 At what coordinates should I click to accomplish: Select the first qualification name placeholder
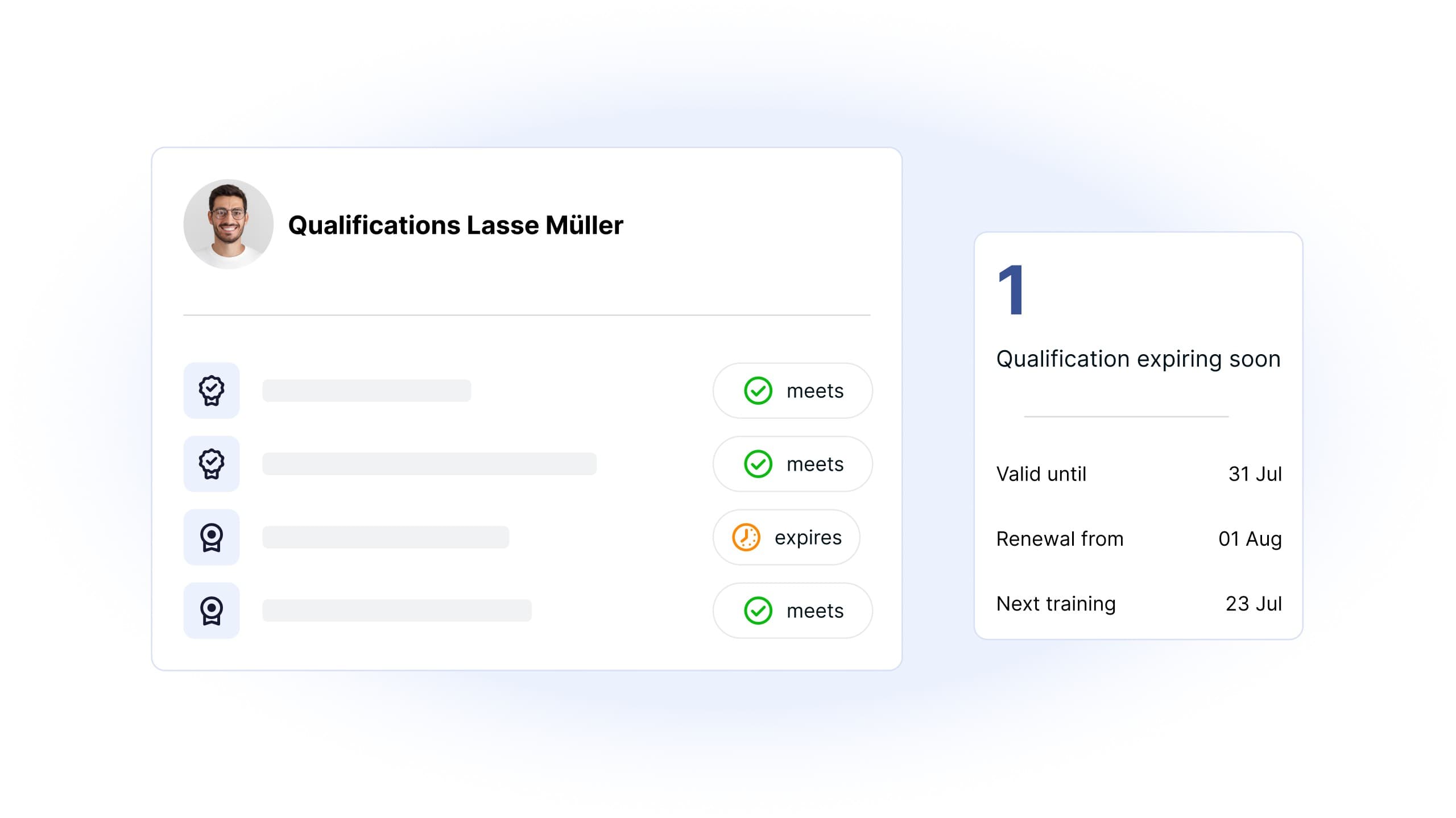click(367, 391)
